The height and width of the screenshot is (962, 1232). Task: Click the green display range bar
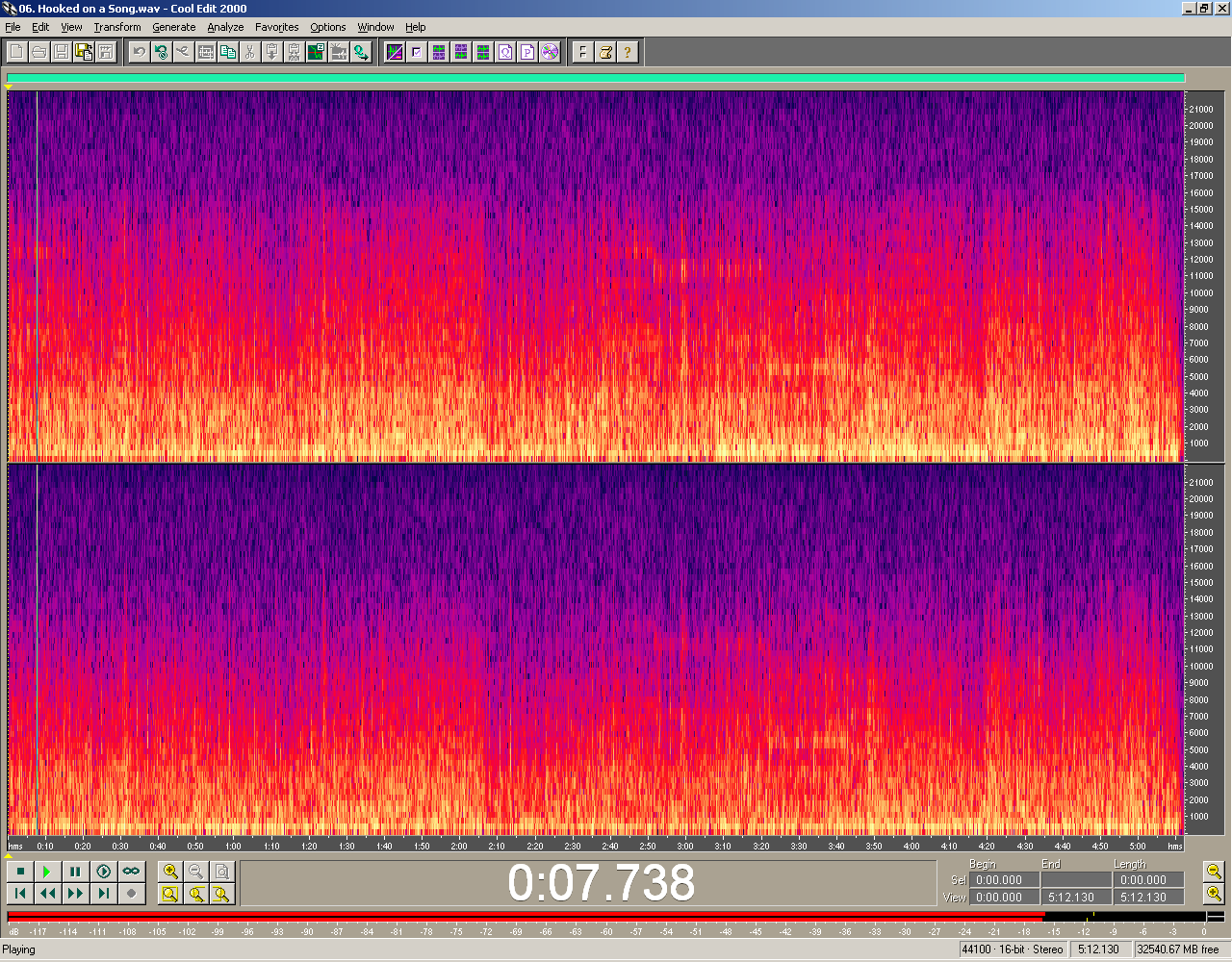595,79
